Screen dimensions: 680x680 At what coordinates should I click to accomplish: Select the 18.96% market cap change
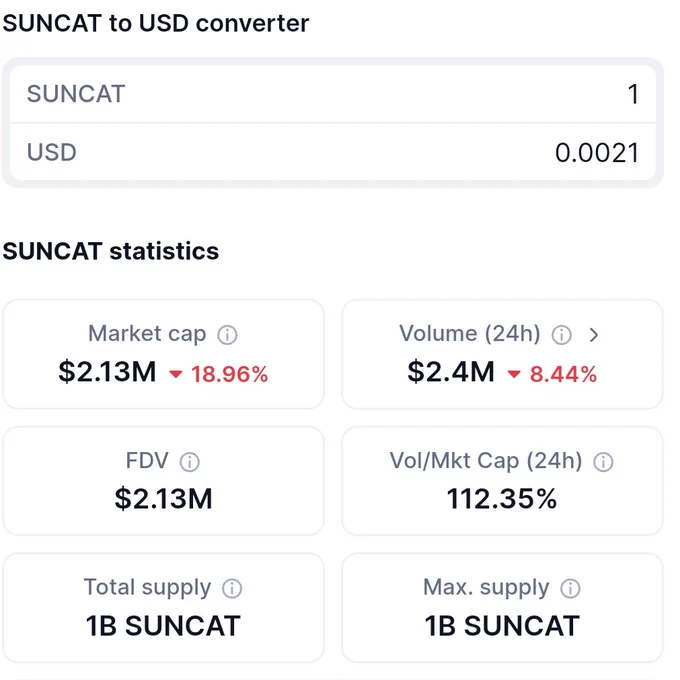tap(229, 374)
